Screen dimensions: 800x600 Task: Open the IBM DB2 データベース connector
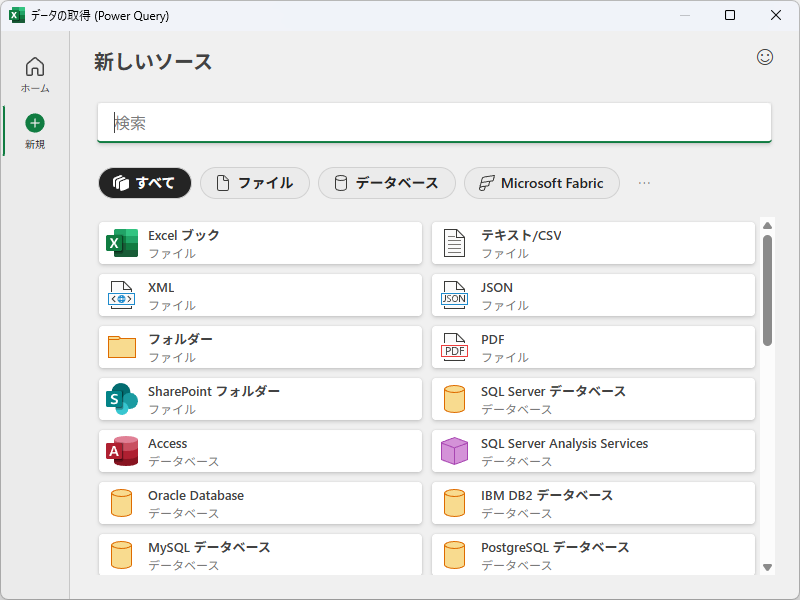pyautogui.click(x=593, y=503)
